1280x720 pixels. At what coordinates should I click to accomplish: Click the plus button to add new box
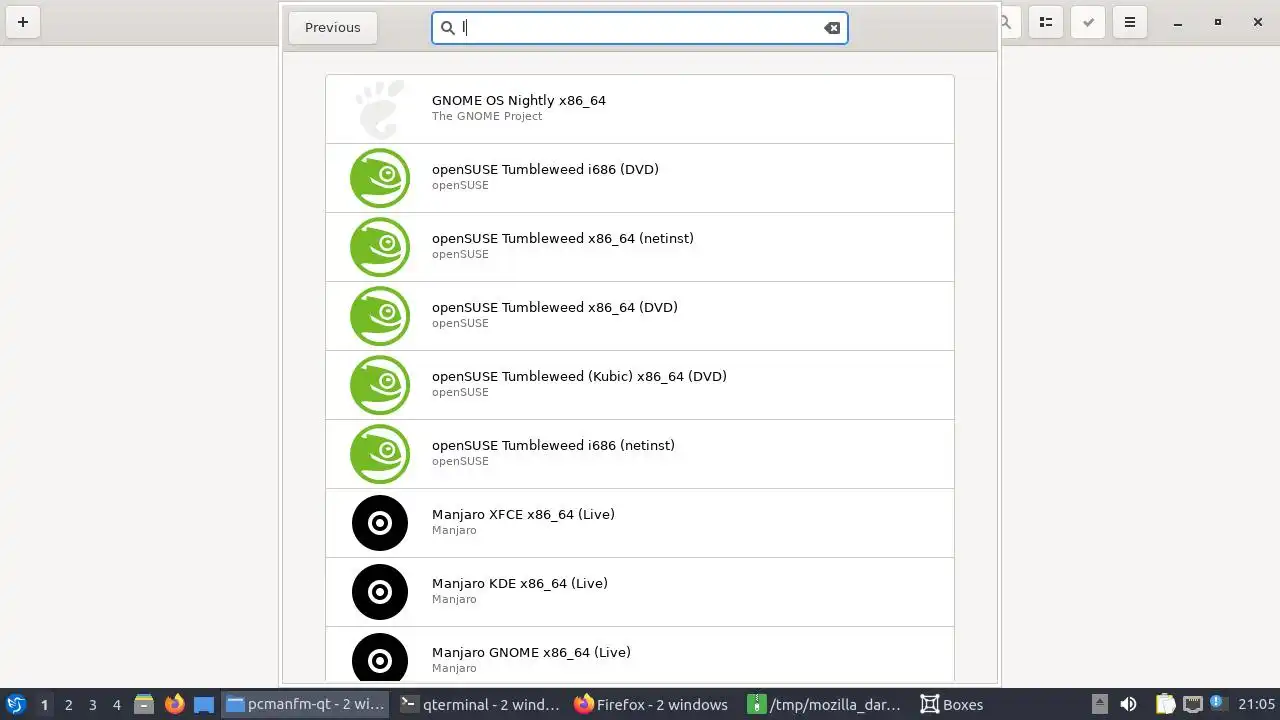click(22, 22)
